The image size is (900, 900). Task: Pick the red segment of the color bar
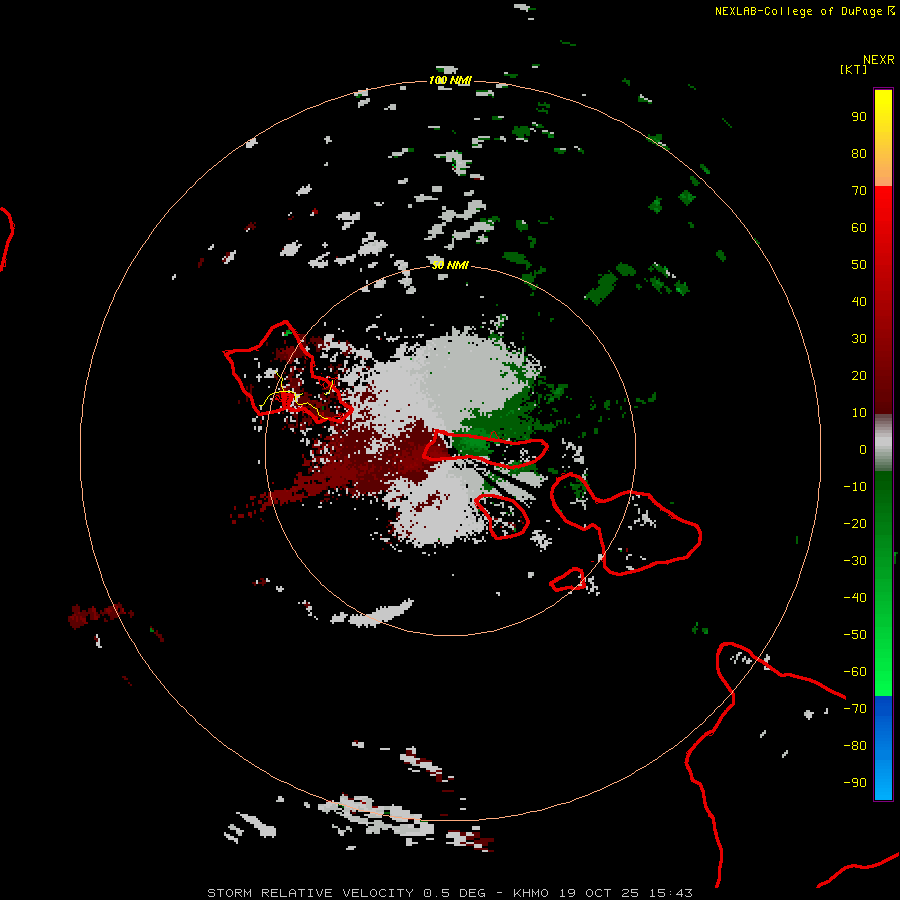[x=883, y=300]
